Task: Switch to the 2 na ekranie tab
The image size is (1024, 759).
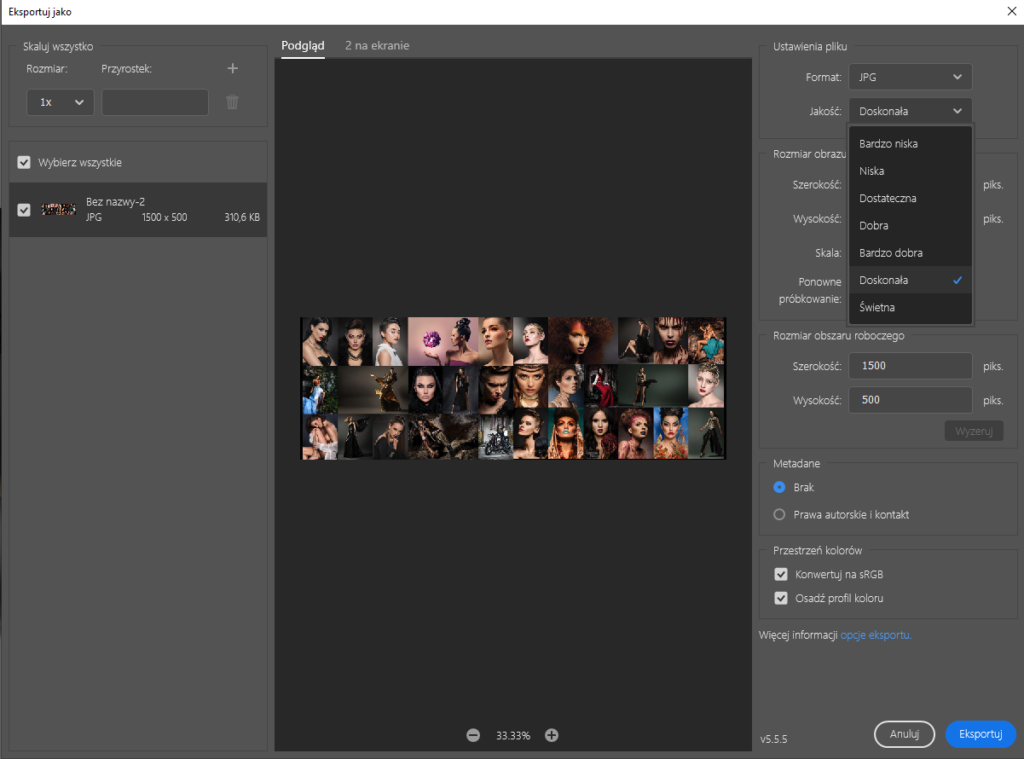Action: coord(377,46)
